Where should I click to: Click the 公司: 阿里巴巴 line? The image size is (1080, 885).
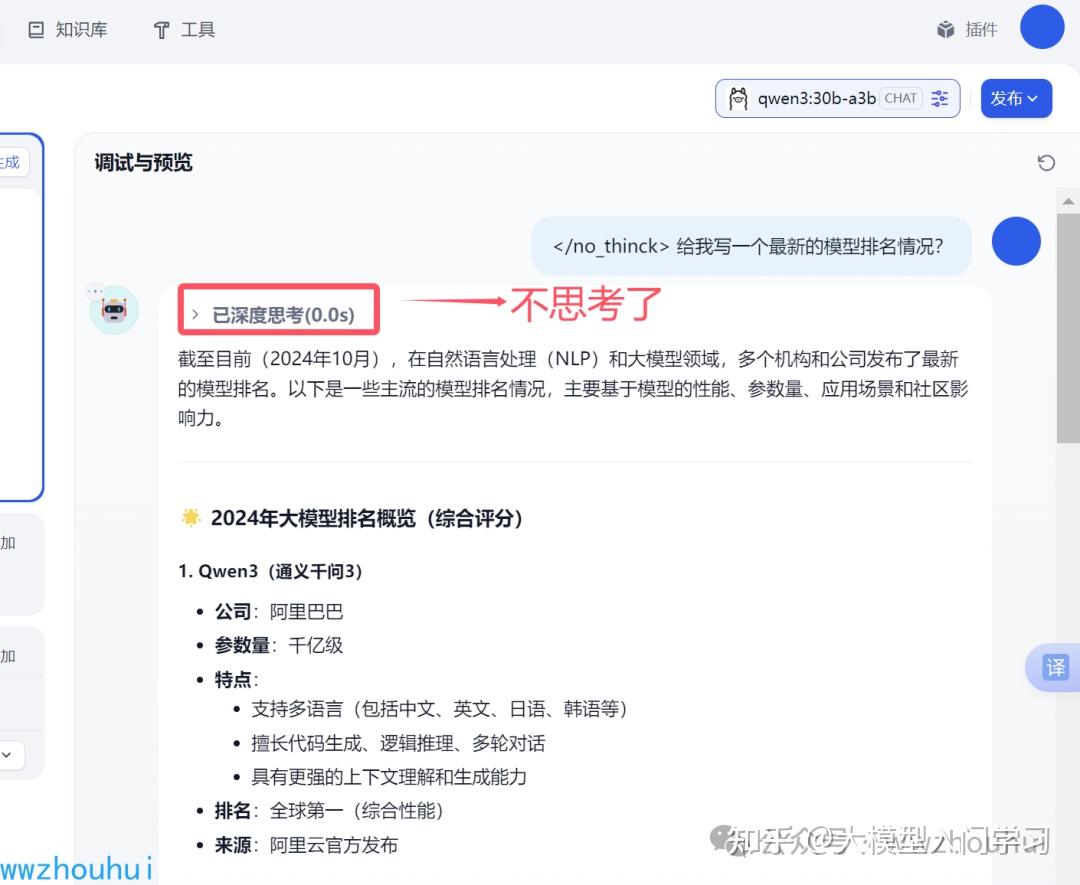point(278,611)
